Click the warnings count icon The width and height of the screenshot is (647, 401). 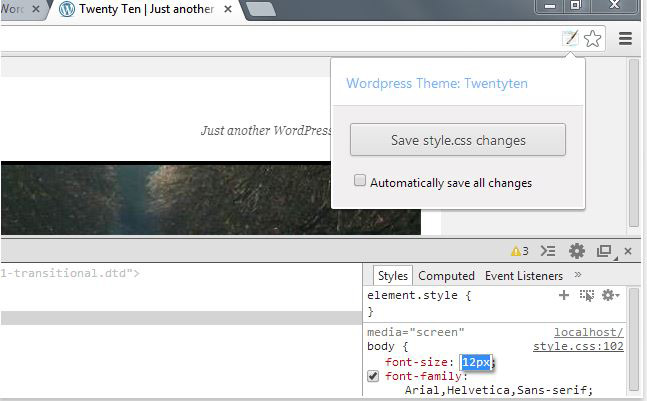[x=519, y=251]
